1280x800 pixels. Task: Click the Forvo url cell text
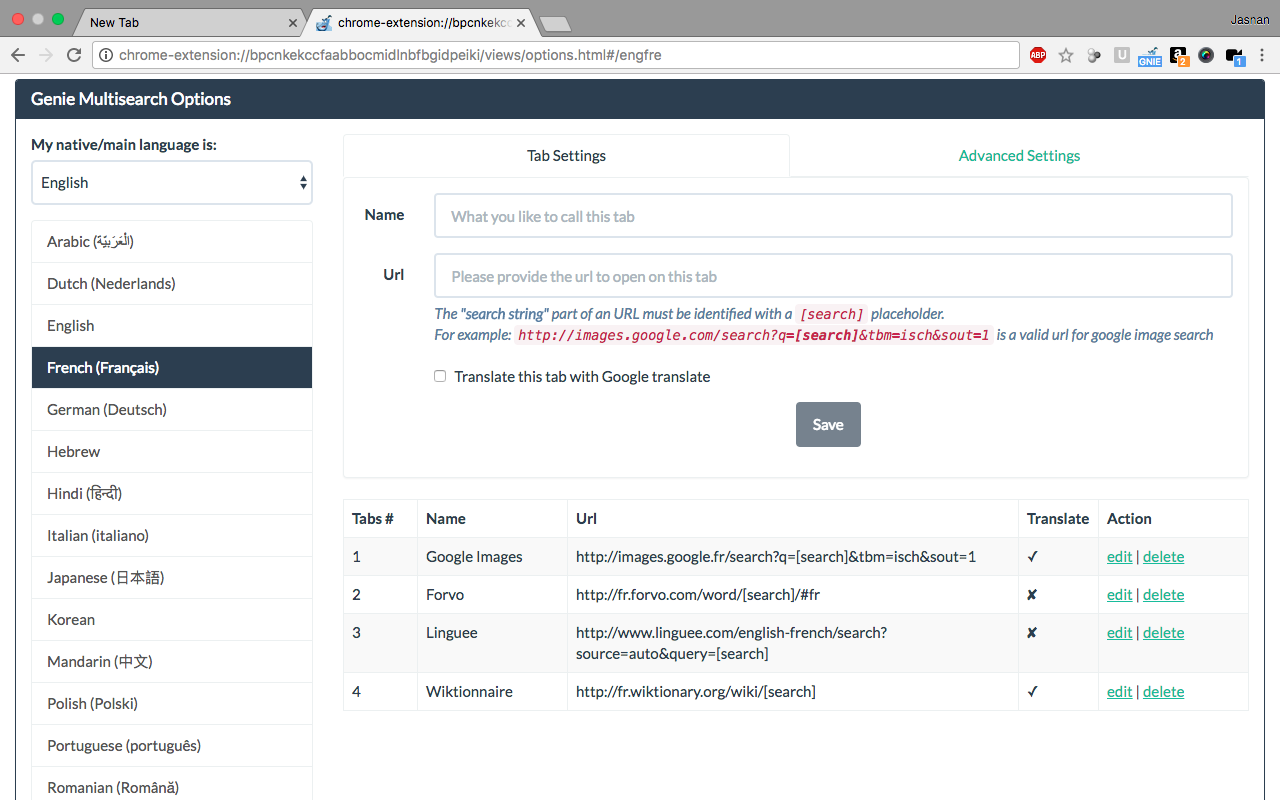[698, 595]
